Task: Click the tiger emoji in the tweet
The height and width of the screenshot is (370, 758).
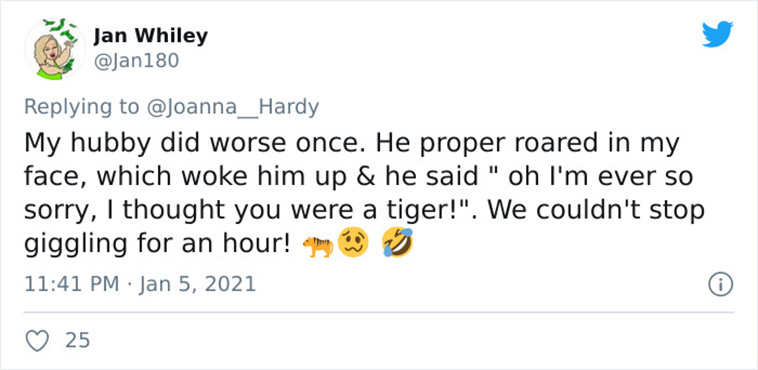Action: point(318,246)
